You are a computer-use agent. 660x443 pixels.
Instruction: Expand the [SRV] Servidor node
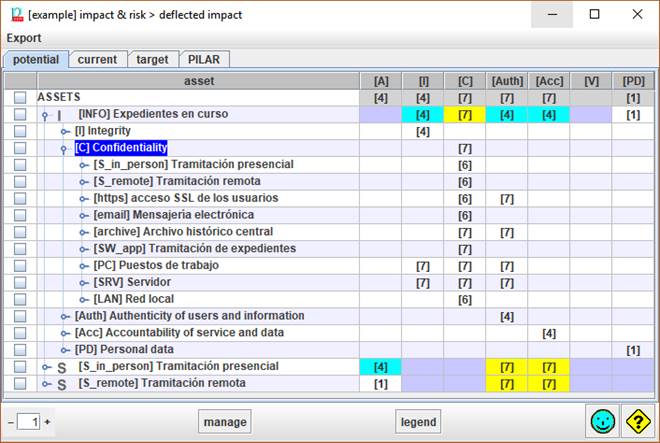coord(83,283)
